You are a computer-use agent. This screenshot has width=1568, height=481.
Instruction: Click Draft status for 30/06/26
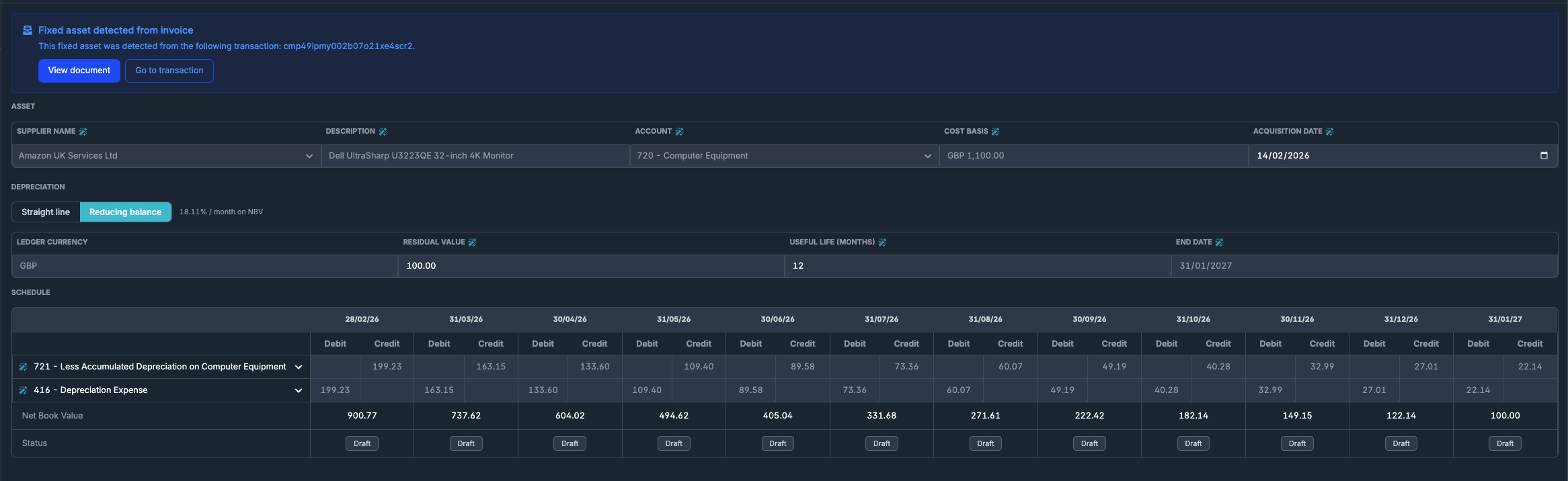(778, 443)
